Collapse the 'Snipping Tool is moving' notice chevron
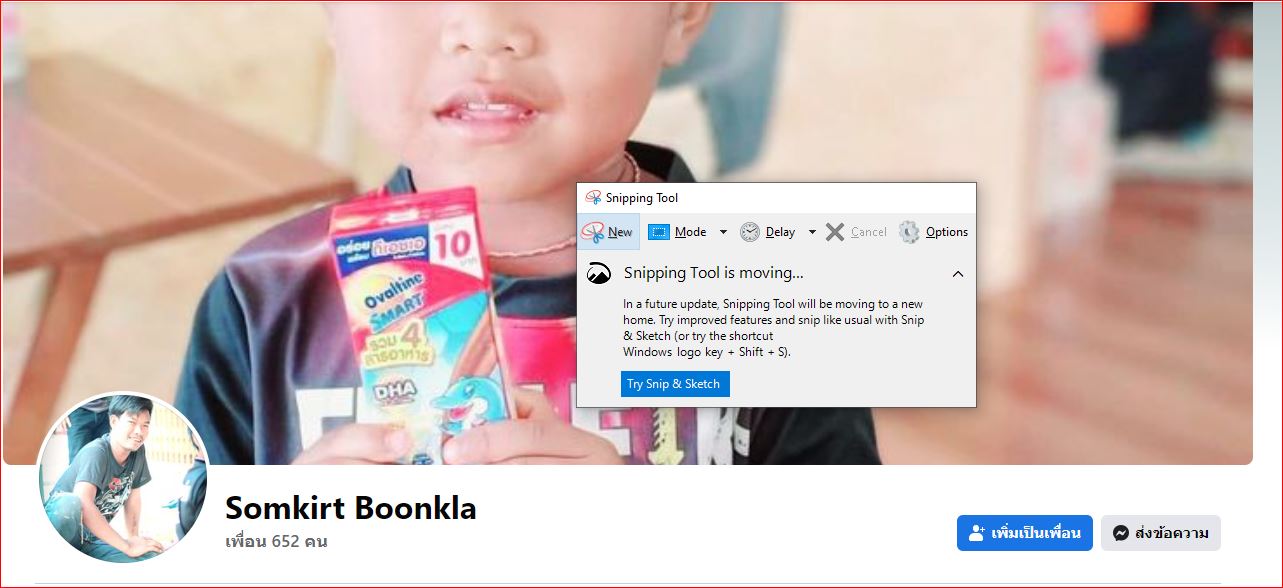Screen dimensions: 1283x588 (958, 273)
